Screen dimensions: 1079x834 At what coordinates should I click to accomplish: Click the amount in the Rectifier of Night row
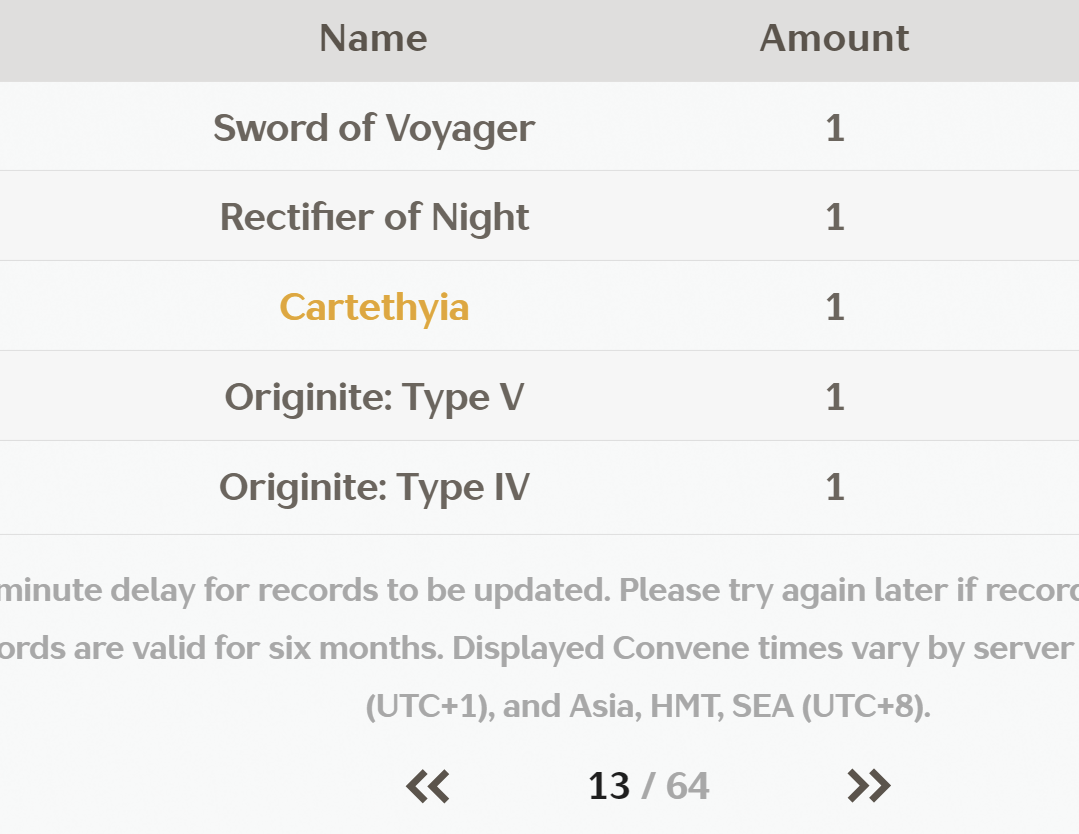tap(835, 217)
